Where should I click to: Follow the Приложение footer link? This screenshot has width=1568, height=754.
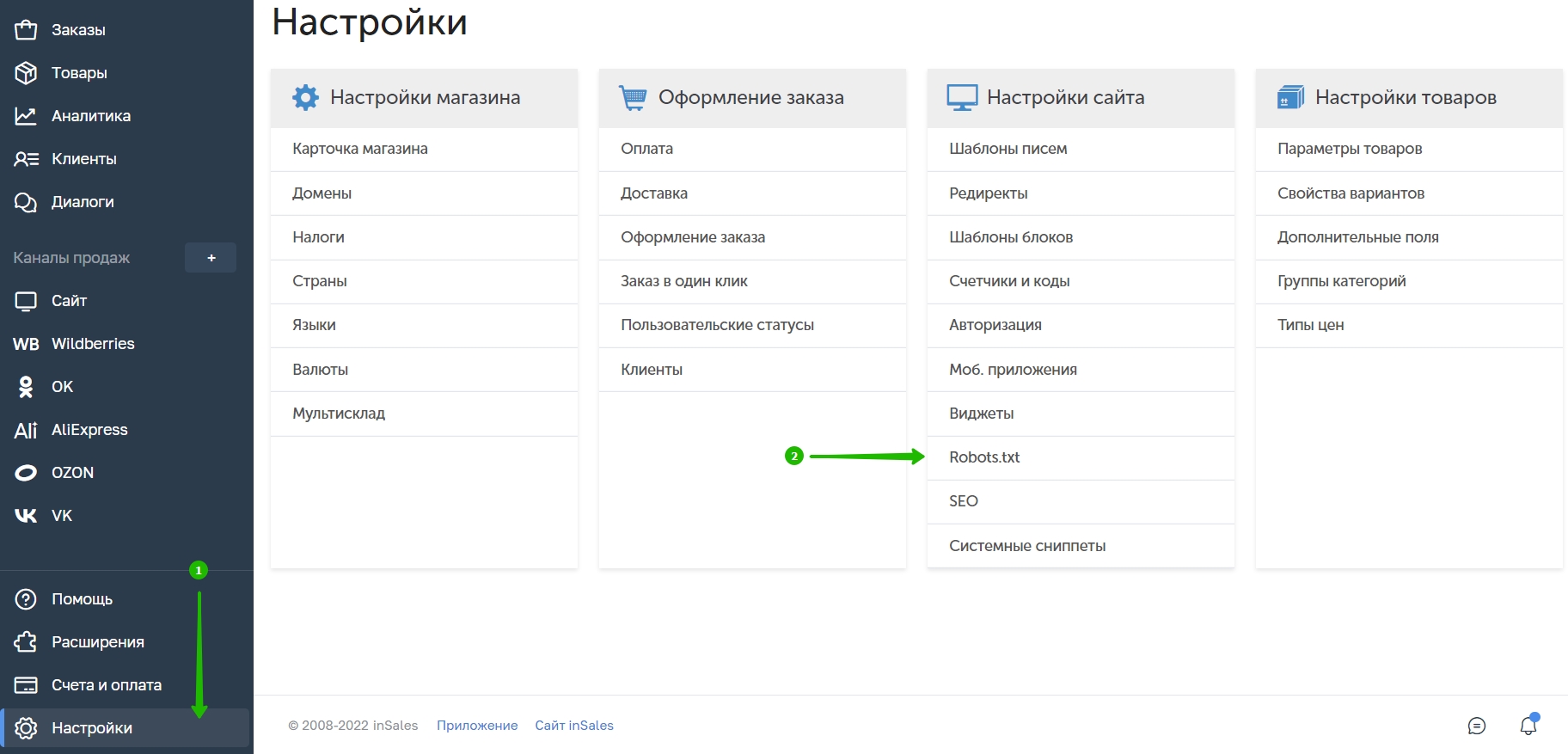pyautogui.click(x=477, y=726)
